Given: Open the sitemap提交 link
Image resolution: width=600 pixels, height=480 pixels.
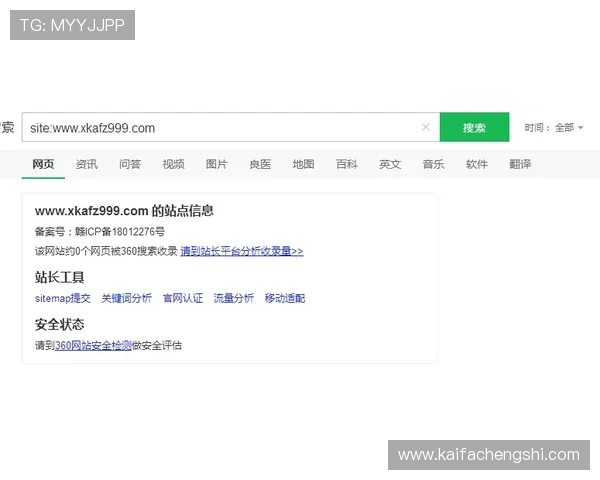Looking at the screenshot, I should [x=63, y=298].
